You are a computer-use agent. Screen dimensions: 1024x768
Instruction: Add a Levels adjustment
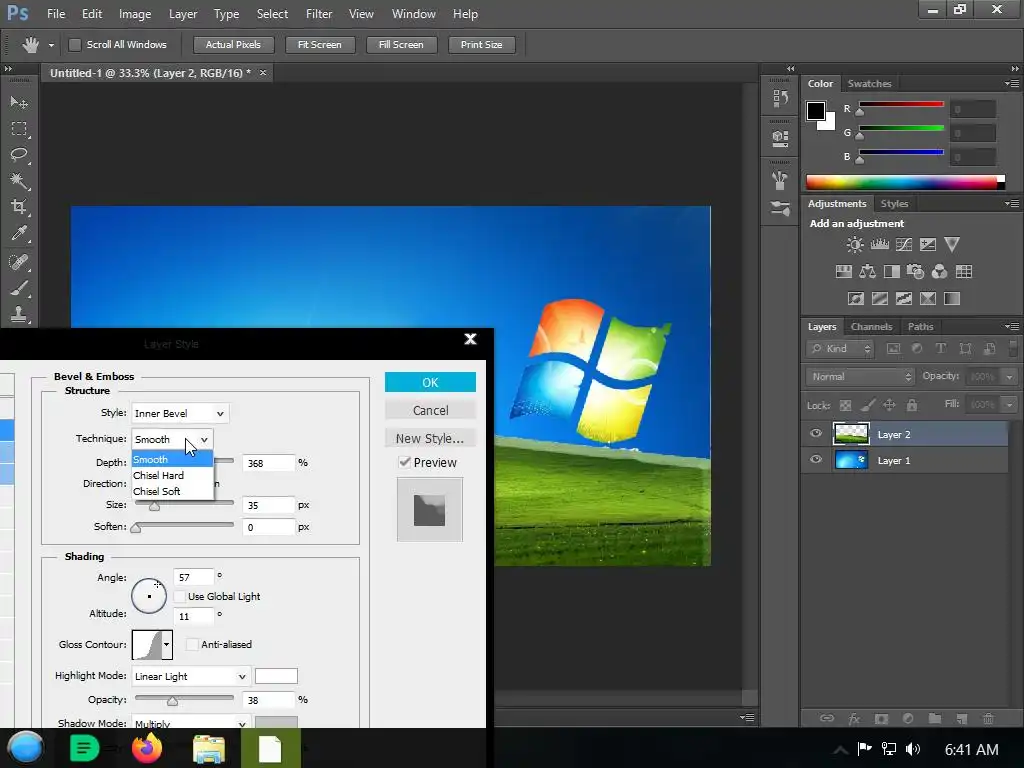click(880, 245)
